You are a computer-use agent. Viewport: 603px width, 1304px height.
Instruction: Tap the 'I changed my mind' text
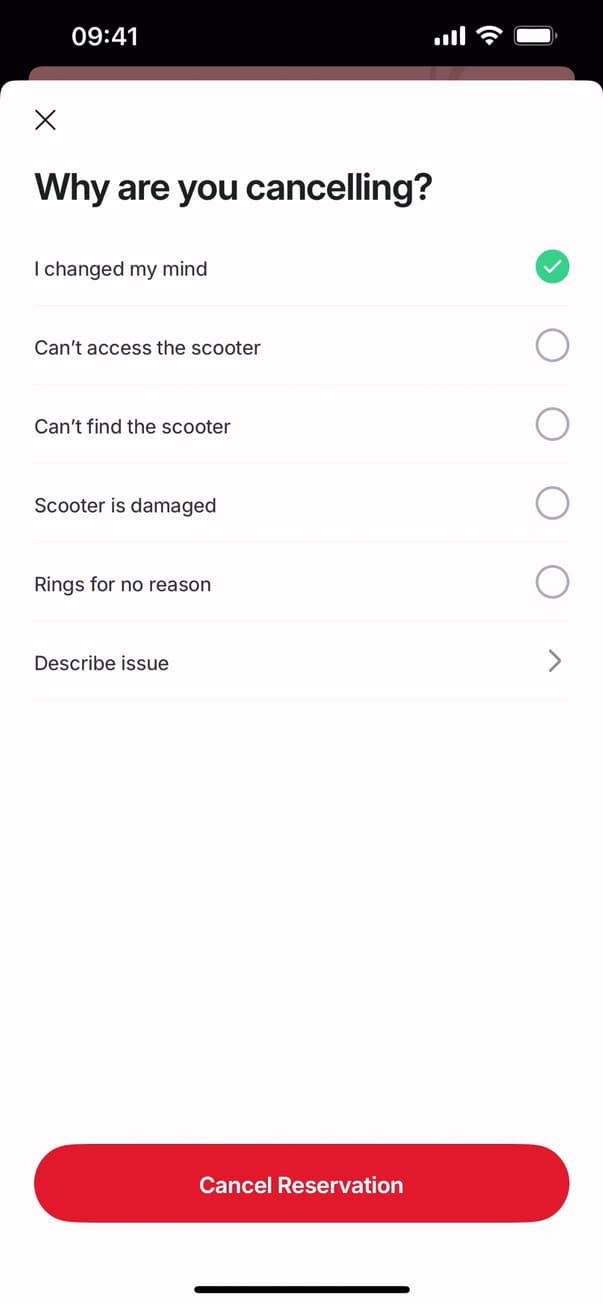click(121, 269)
